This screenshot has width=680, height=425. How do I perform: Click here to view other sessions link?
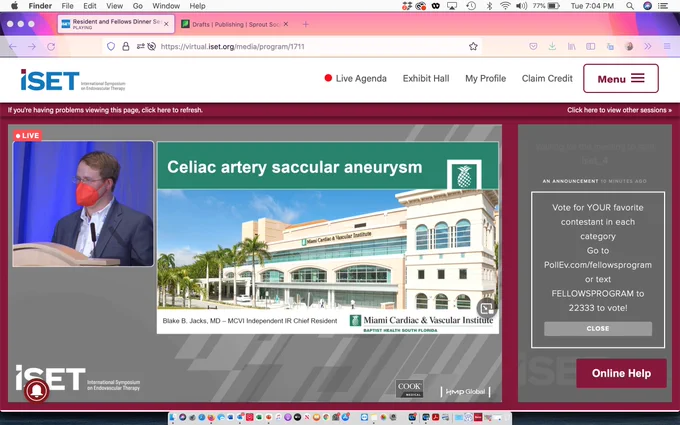pyautogui.click(x=619, y=110)
